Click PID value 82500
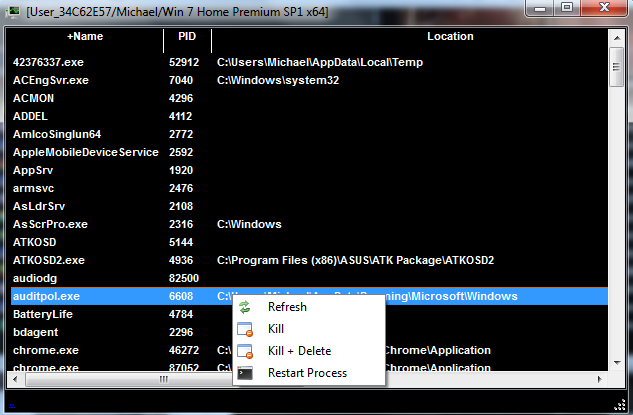Screen dimensions: 633x415 (184, 279)
